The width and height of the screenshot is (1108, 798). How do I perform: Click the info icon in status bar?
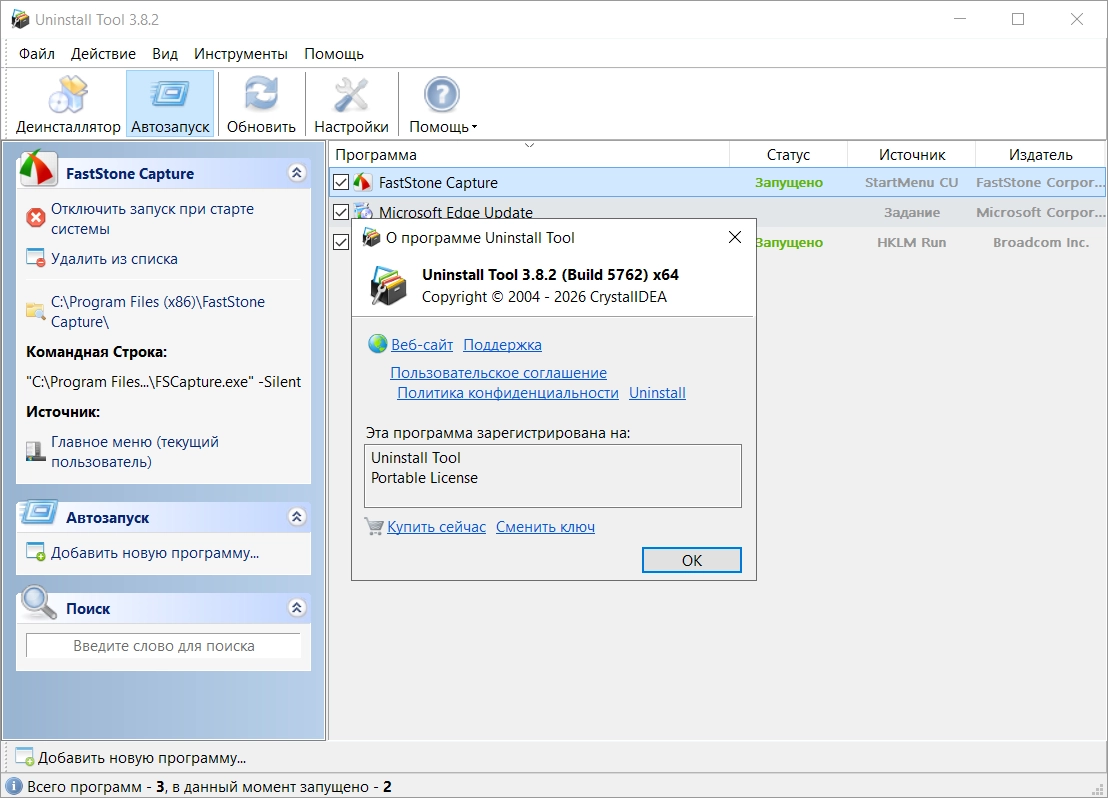pyautogui.click(x=13, y=787)
